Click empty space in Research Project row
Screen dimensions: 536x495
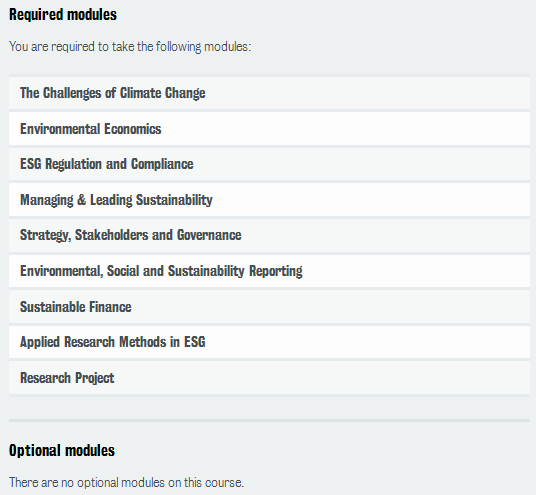[x=321, y=378]
